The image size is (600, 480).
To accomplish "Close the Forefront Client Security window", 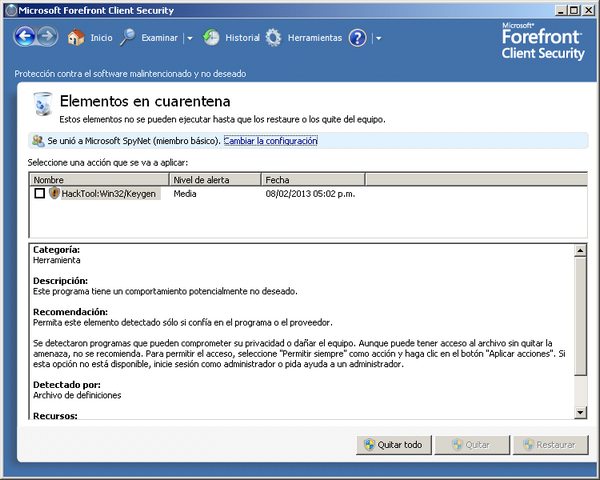I will pos(588,10).
